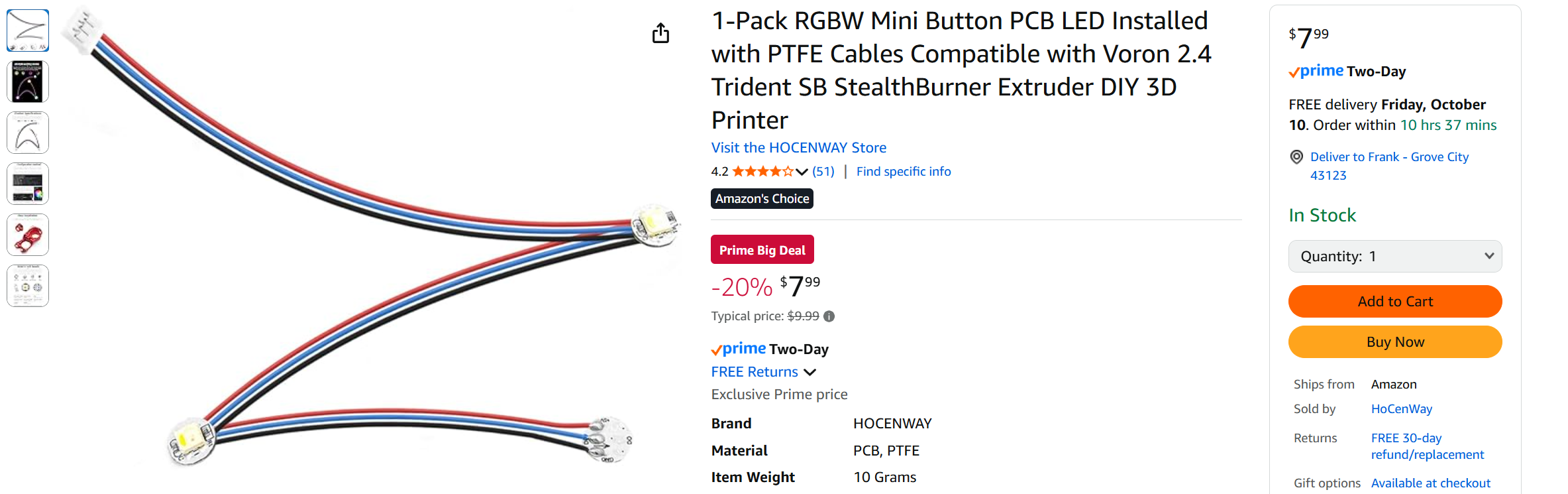Screen dimensions: 1568x494
Task: Open the HoCenWay seller link
Action: coord(1402,409)
